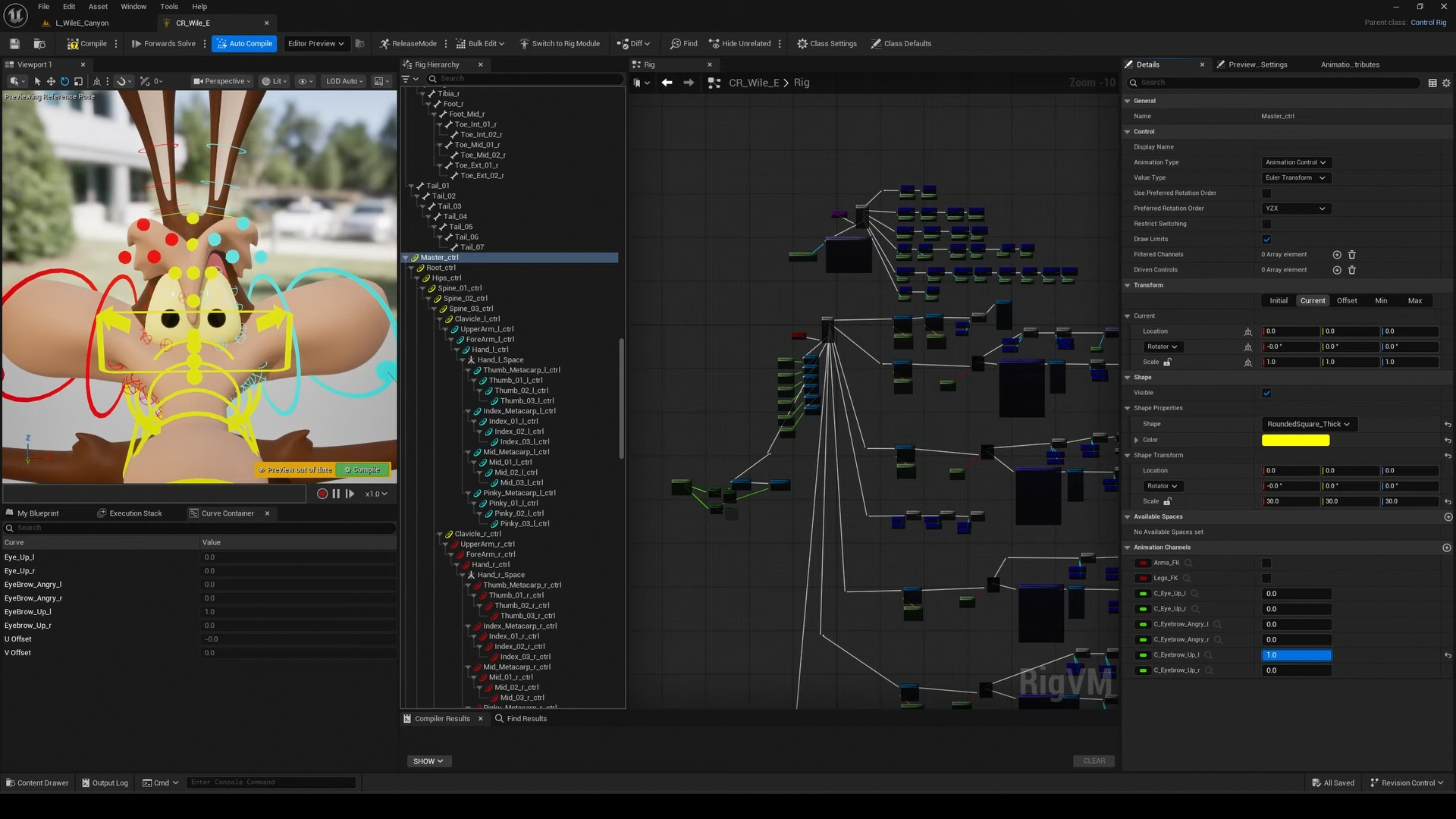
Task: Click the yellow shape Color swatch
Action: [x=1295, y=440]
